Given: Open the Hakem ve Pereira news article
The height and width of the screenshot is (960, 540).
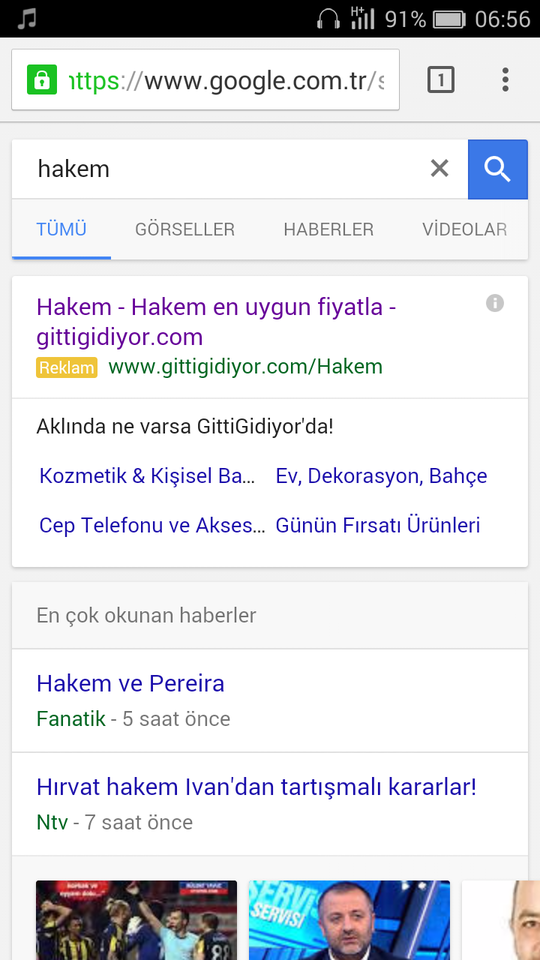Looking at the screenshot, I should tap(130, 684).
